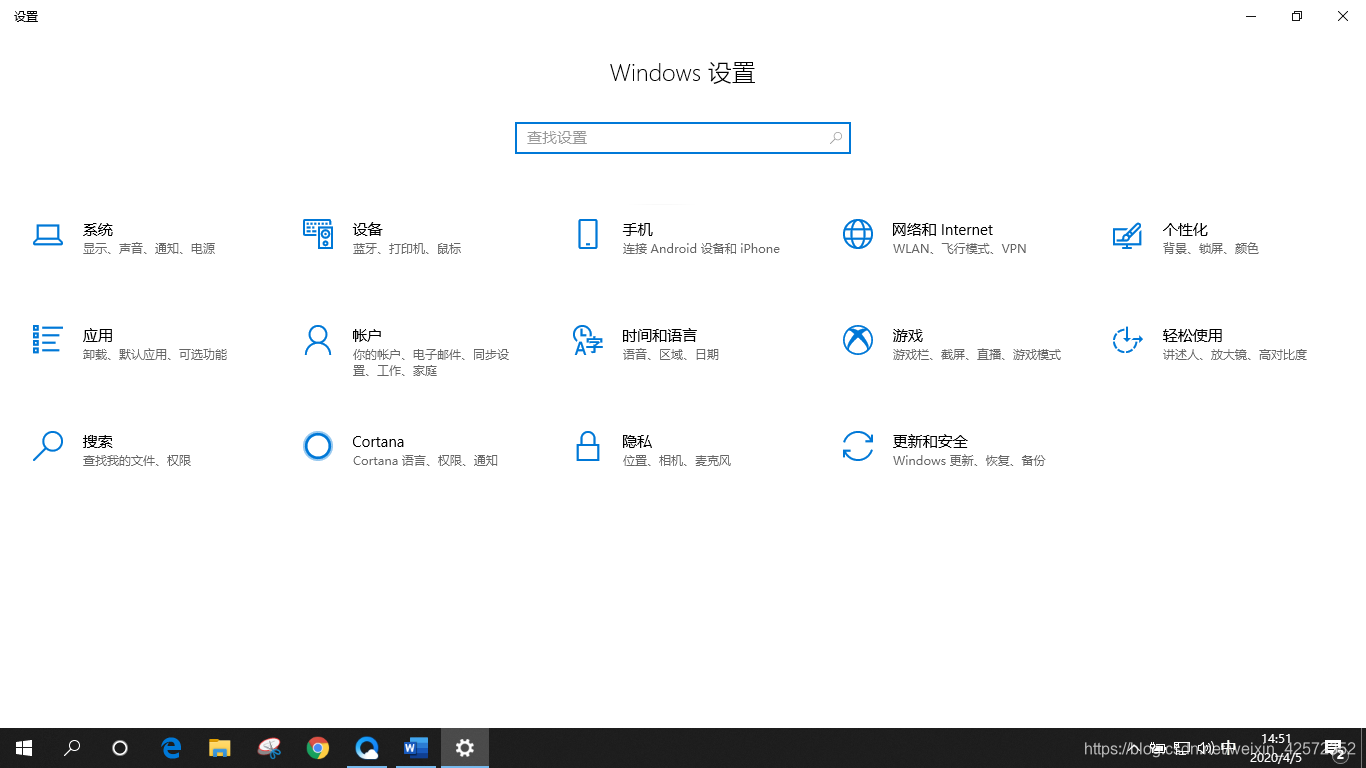Open the 时间和语言 icon
1366x768 pixels.
[x=588, y=340]
